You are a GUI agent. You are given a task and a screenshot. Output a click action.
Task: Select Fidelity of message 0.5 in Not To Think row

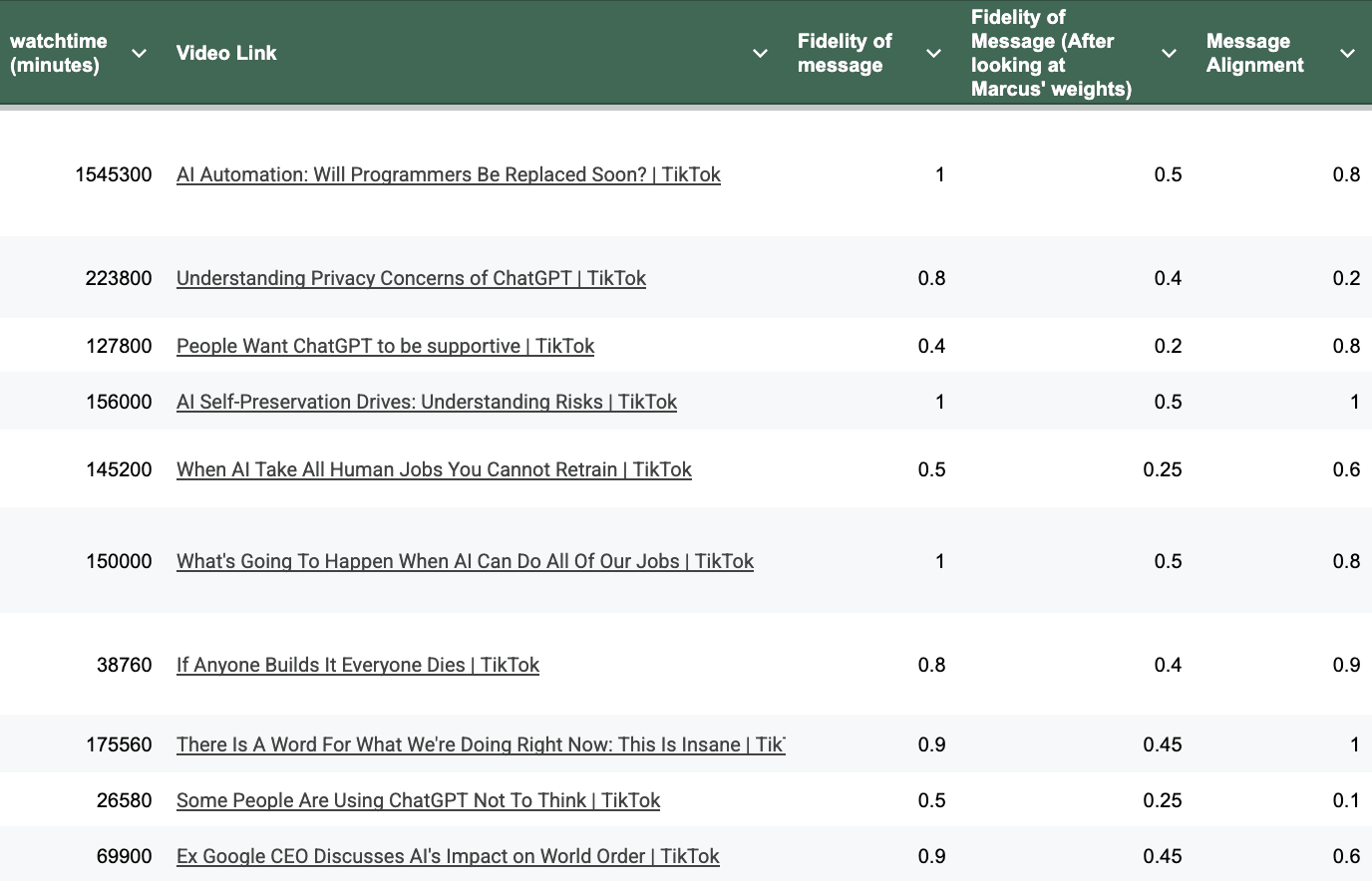click(931, 800)
